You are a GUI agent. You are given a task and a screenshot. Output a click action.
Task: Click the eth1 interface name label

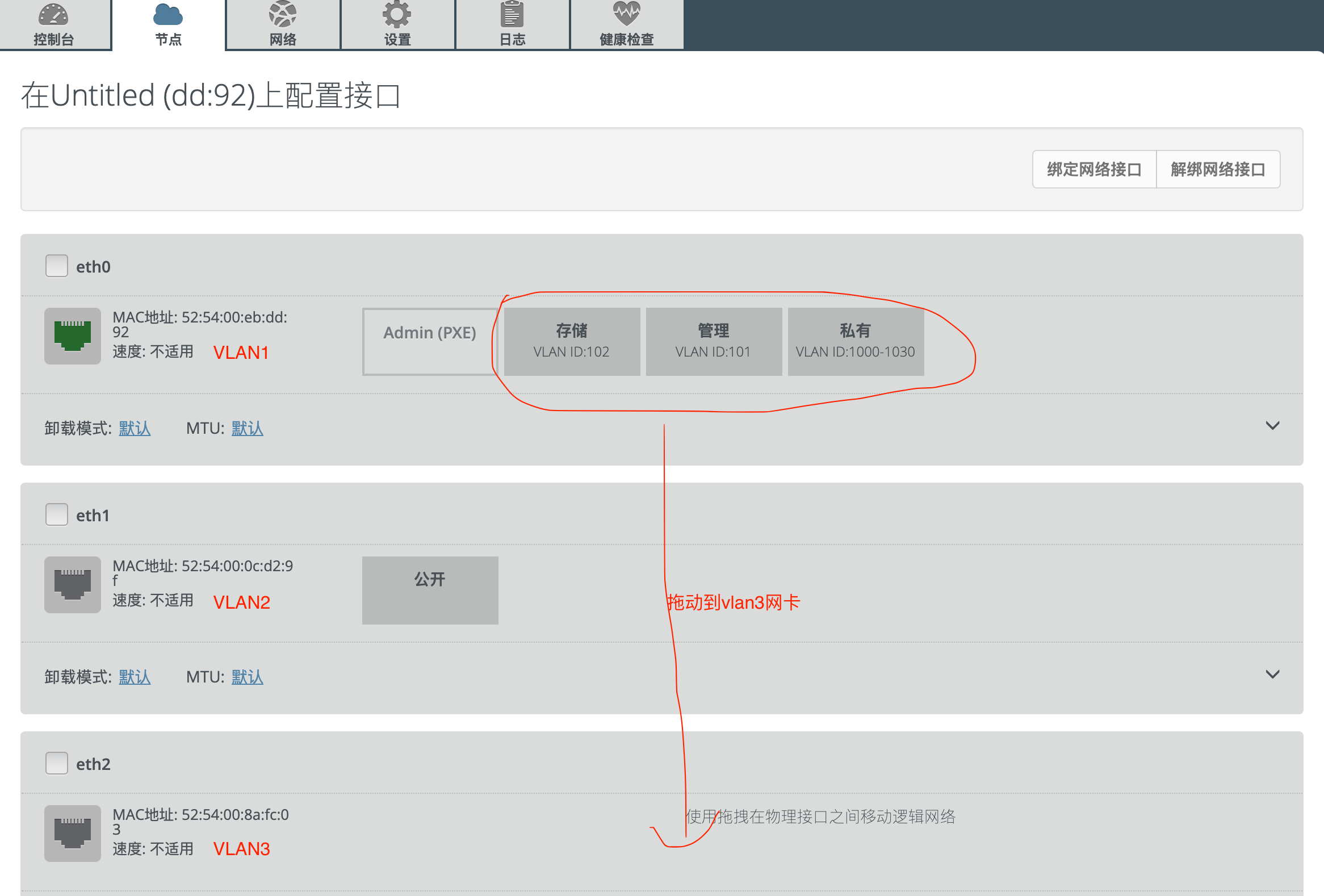(93, 516)
